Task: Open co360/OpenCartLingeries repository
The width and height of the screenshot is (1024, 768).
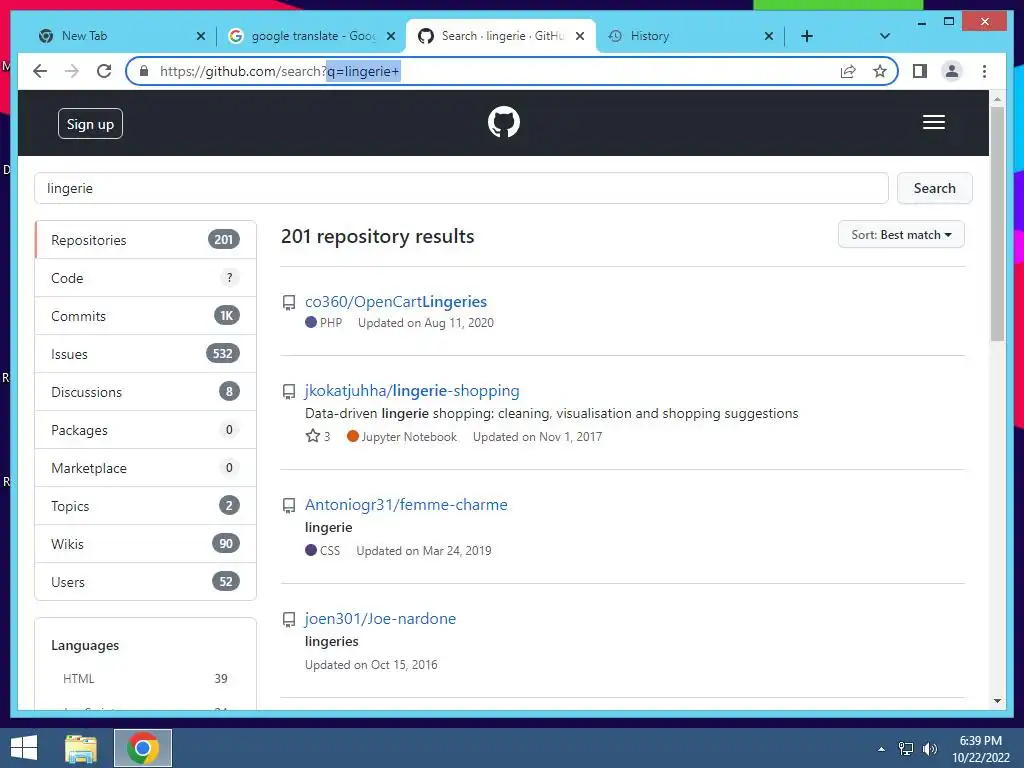Action: pos(396,302)
